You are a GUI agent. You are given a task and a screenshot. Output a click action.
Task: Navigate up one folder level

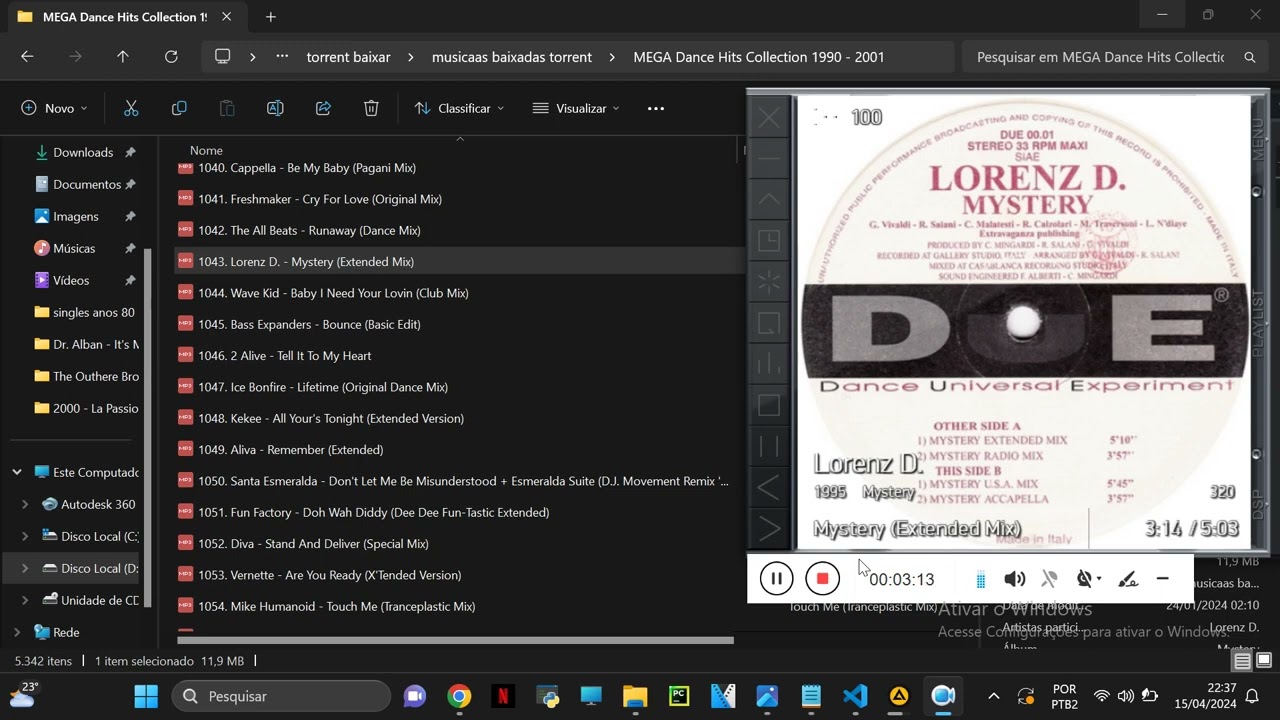(123, 57)
